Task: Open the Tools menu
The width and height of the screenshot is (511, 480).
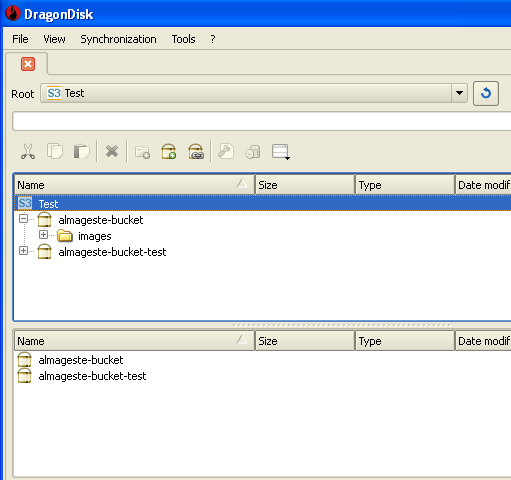Action: 183,39
